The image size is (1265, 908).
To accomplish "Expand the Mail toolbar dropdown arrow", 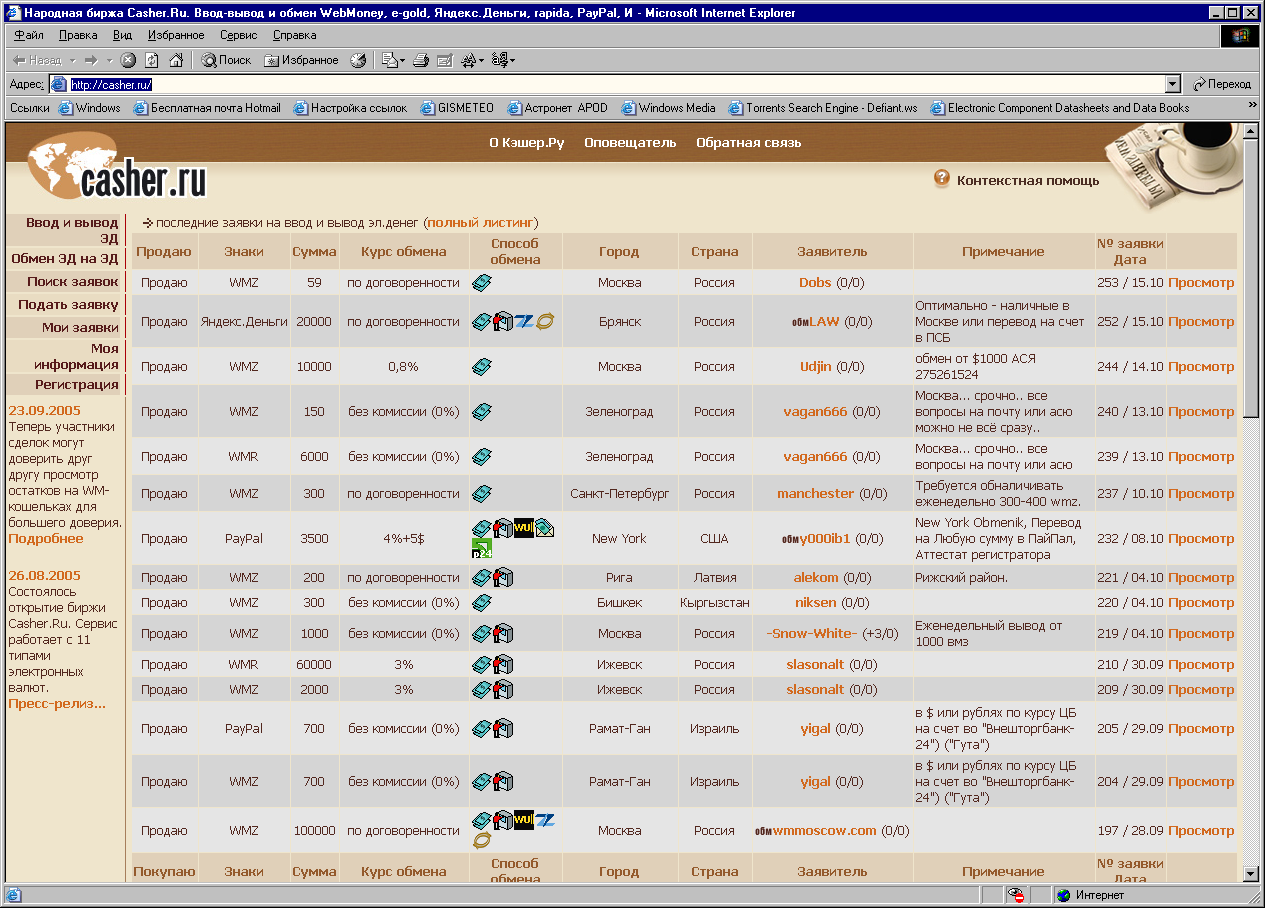I will [403, 61].
